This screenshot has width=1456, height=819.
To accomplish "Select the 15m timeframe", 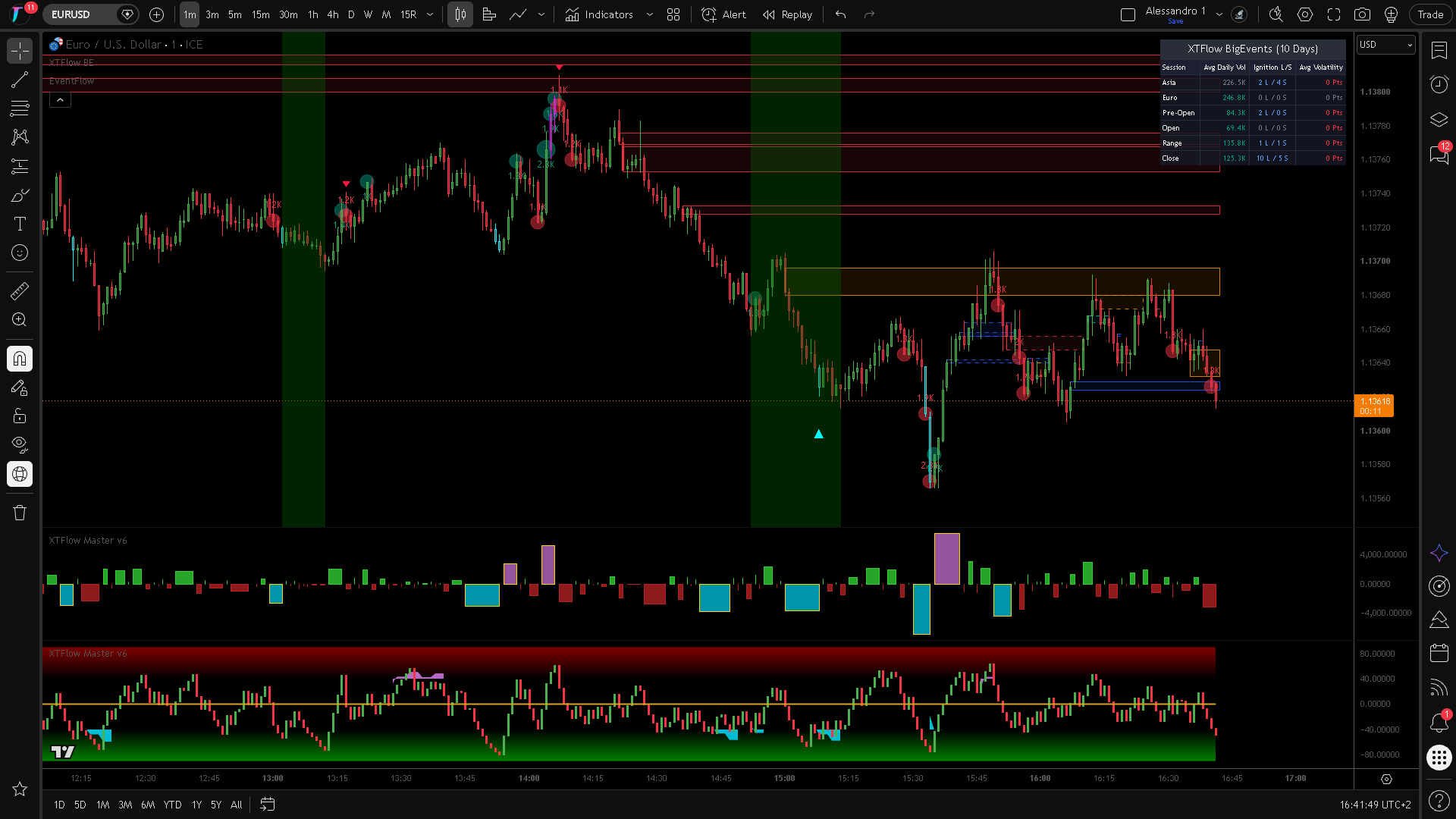I will pyautogui.click(x=260, y=14).
